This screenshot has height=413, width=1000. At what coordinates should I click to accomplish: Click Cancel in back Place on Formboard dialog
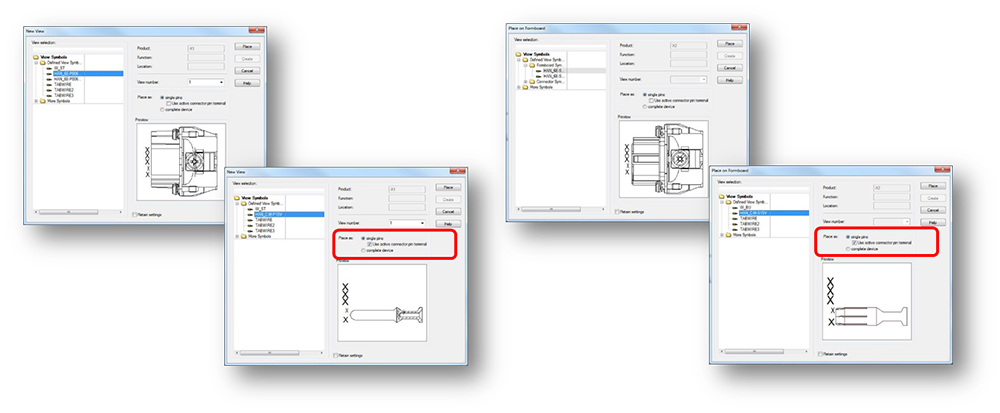point(730,69)
